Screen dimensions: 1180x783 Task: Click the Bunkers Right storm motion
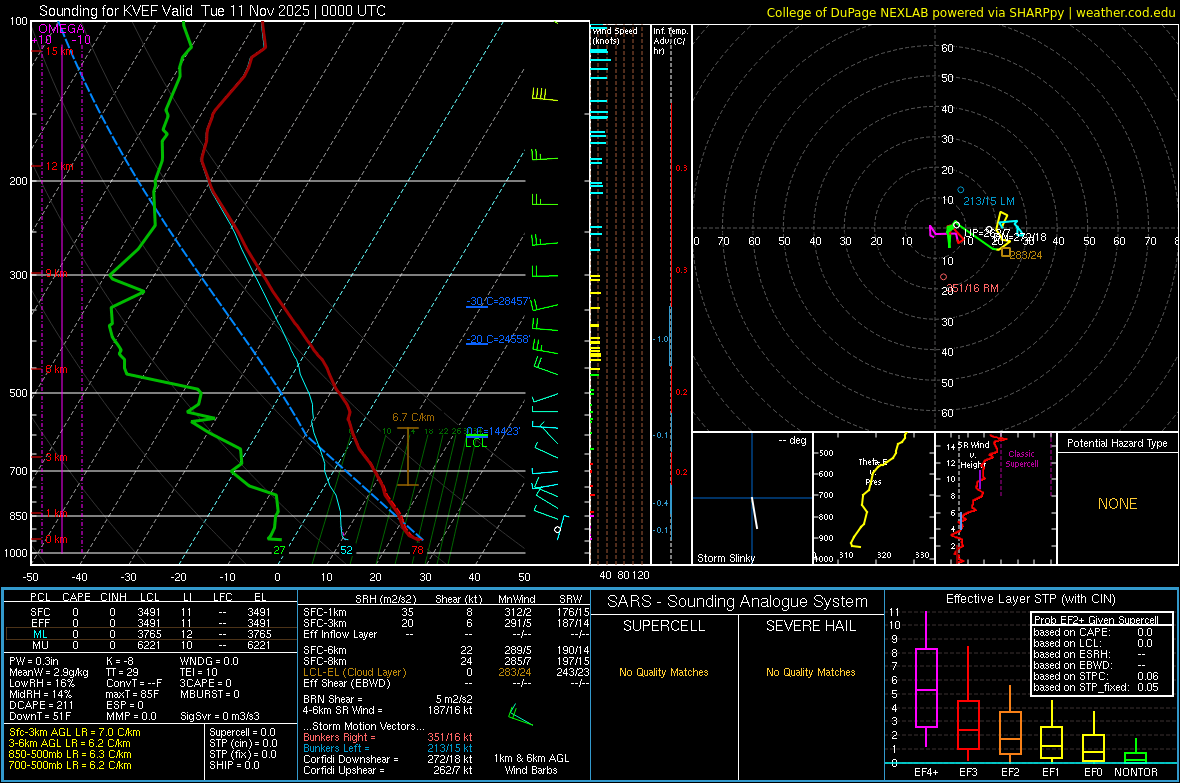coord(388,737)
